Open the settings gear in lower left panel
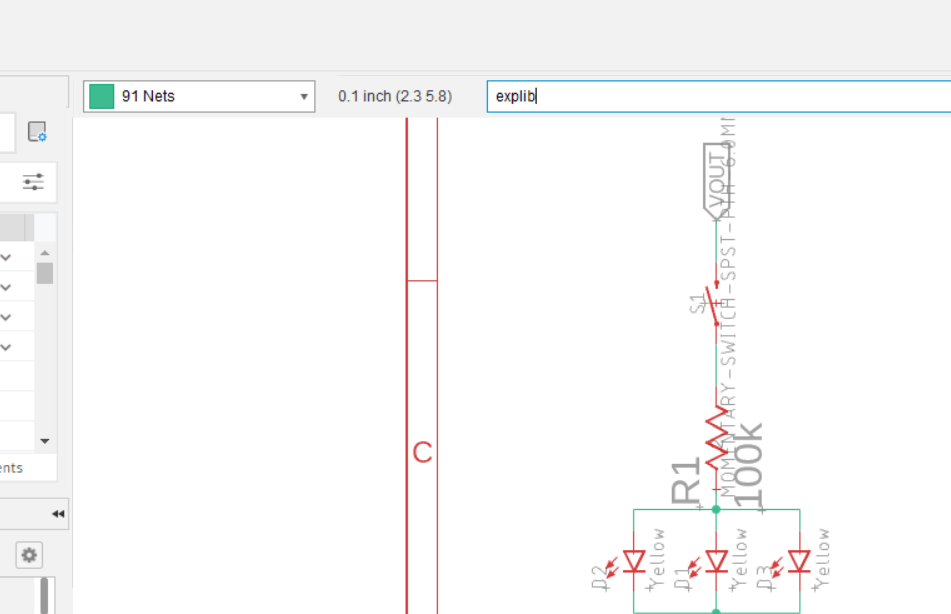Viewport: 951px width, 614px height. [28, 555]
